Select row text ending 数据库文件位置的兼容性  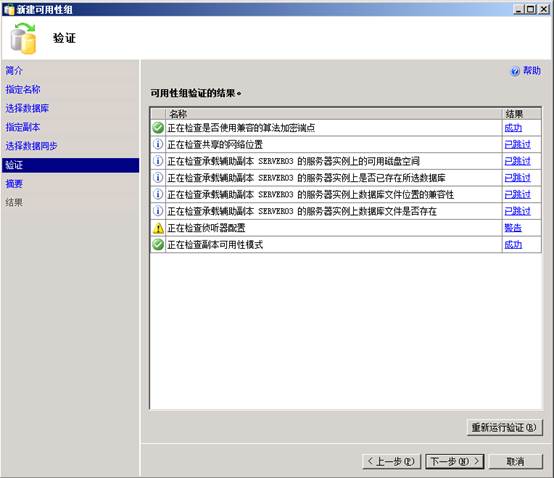(310, 194)
